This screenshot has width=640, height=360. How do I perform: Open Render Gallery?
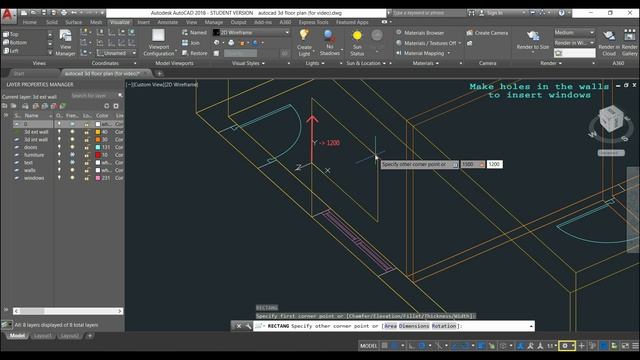[x=629, y=42]
